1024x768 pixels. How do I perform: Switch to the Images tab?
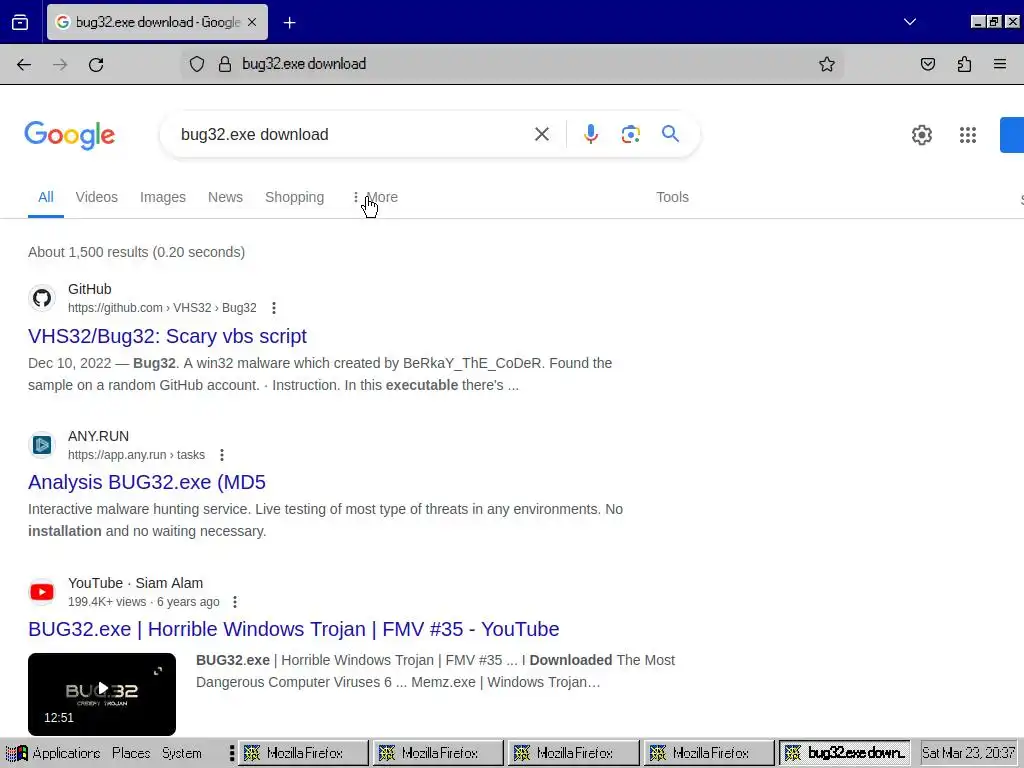point(163,197)
